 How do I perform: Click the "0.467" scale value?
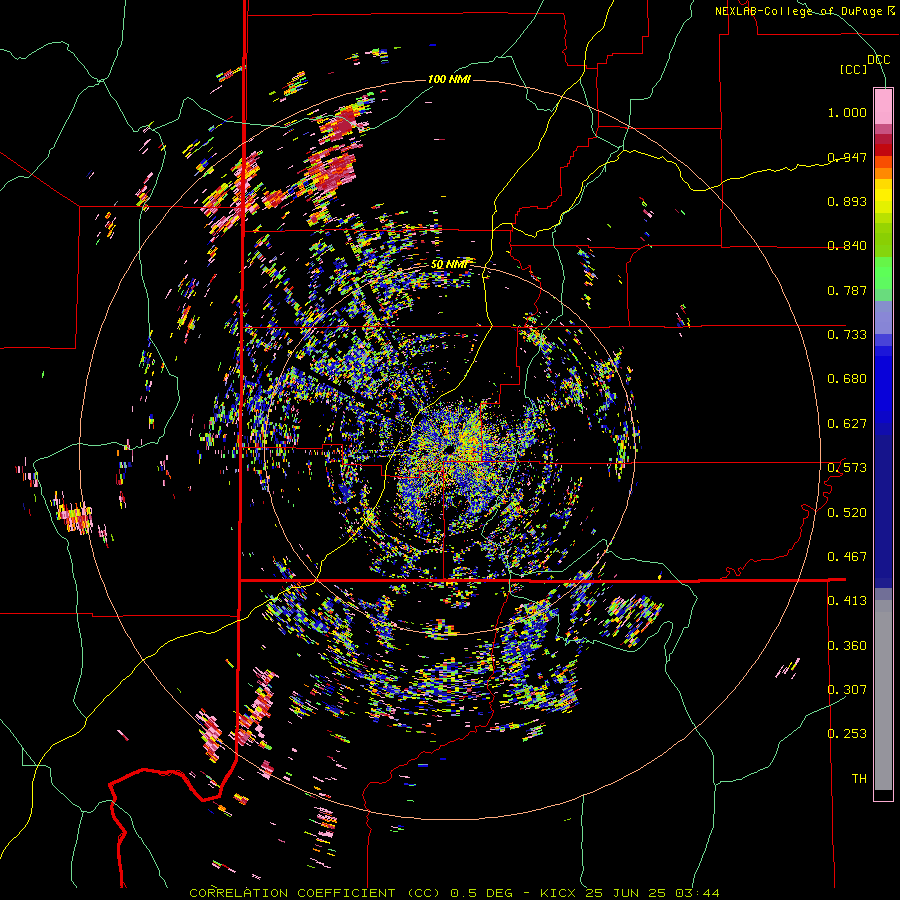(847, 557)
